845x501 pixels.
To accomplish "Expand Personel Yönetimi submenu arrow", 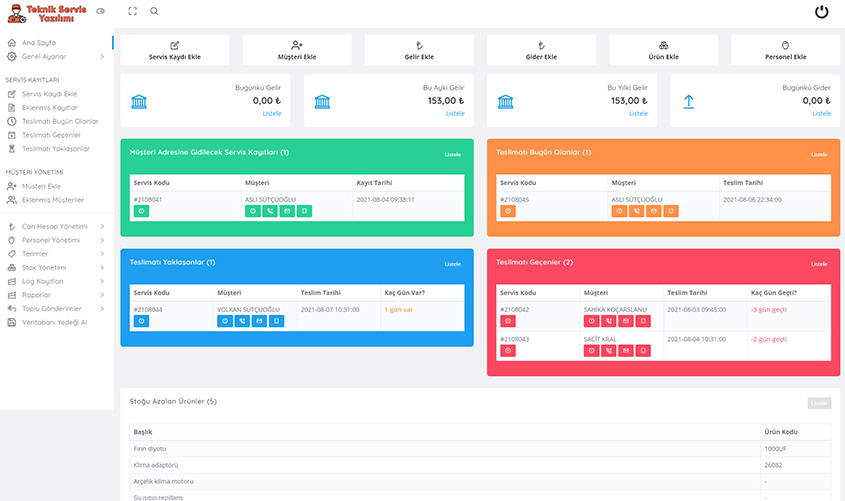I will (102, 240).
